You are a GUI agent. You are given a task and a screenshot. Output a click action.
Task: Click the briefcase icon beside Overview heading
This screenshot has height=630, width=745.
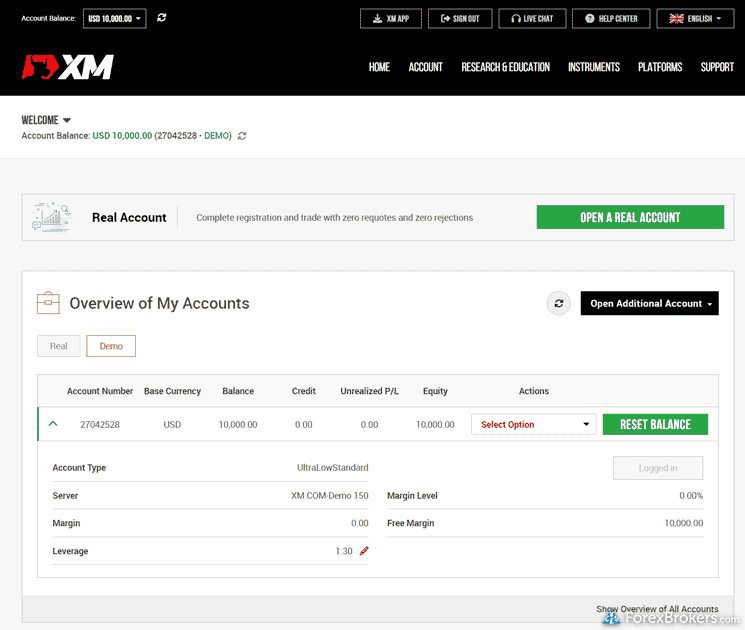click(x=48, y=303)
